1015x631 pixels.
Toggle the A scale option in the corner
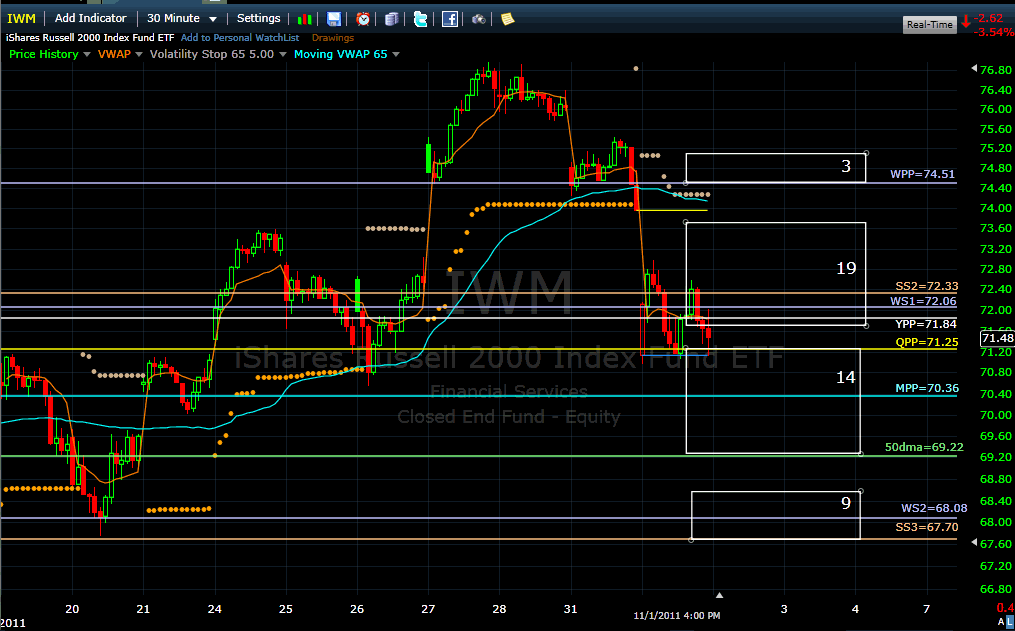tap(1001, 622)
